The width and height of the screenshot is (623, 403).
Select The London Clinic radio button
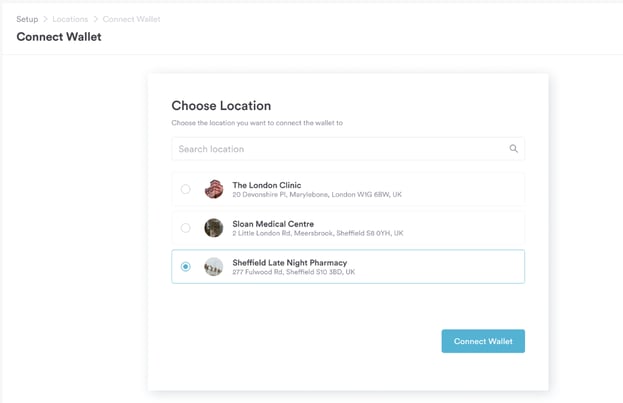[186, 189]
